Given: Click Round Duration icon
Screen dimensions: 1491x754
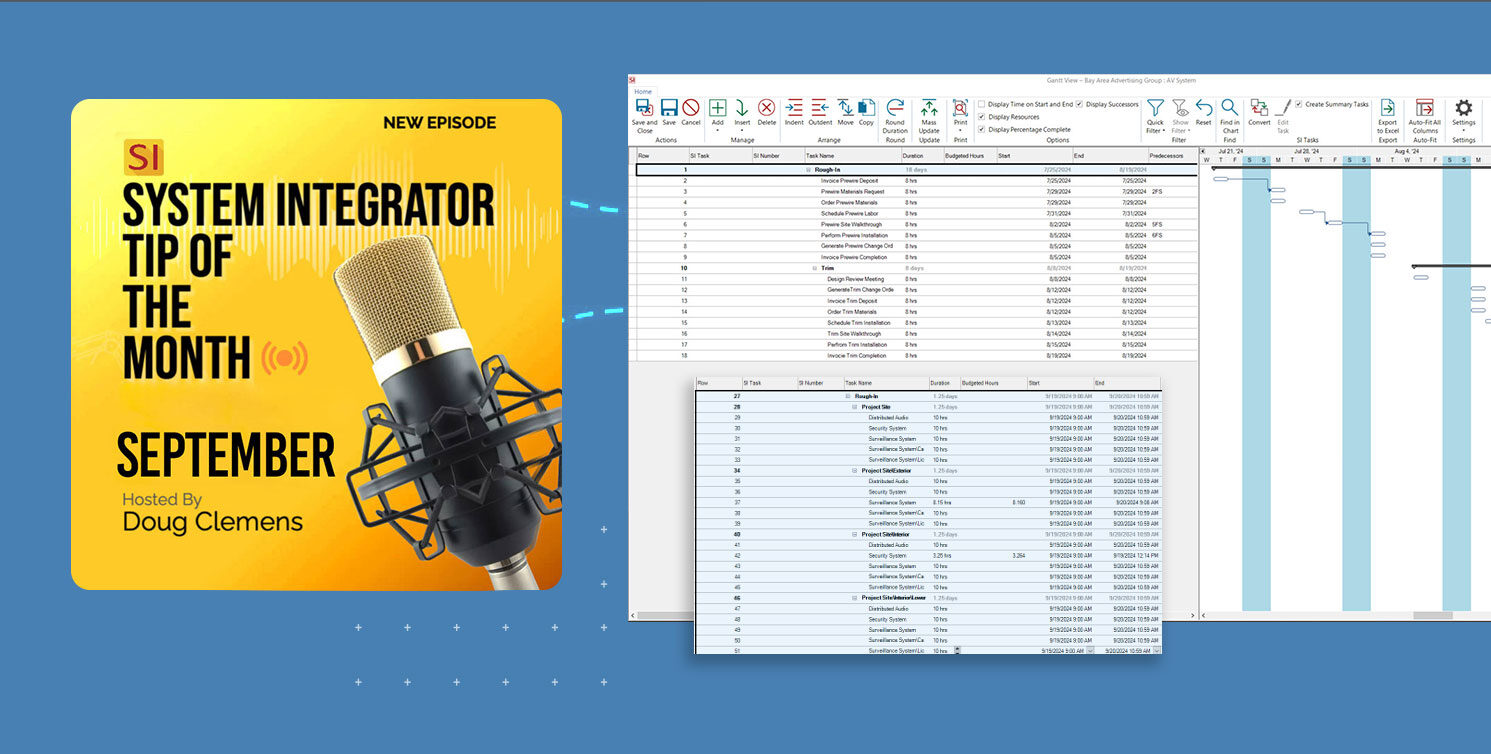Looking at the screenshot, I should point(895,107).
